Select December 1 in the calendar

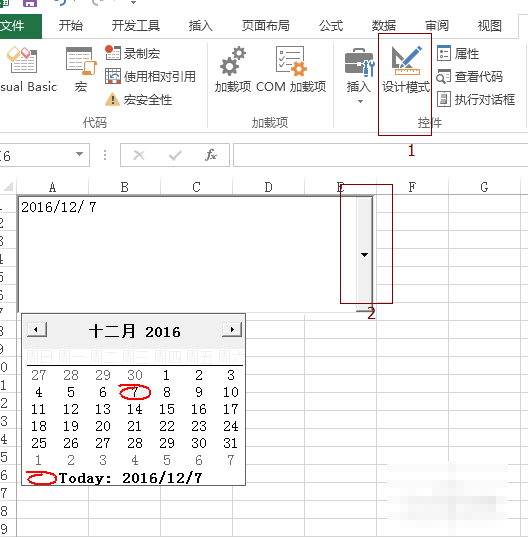(166, 375)
